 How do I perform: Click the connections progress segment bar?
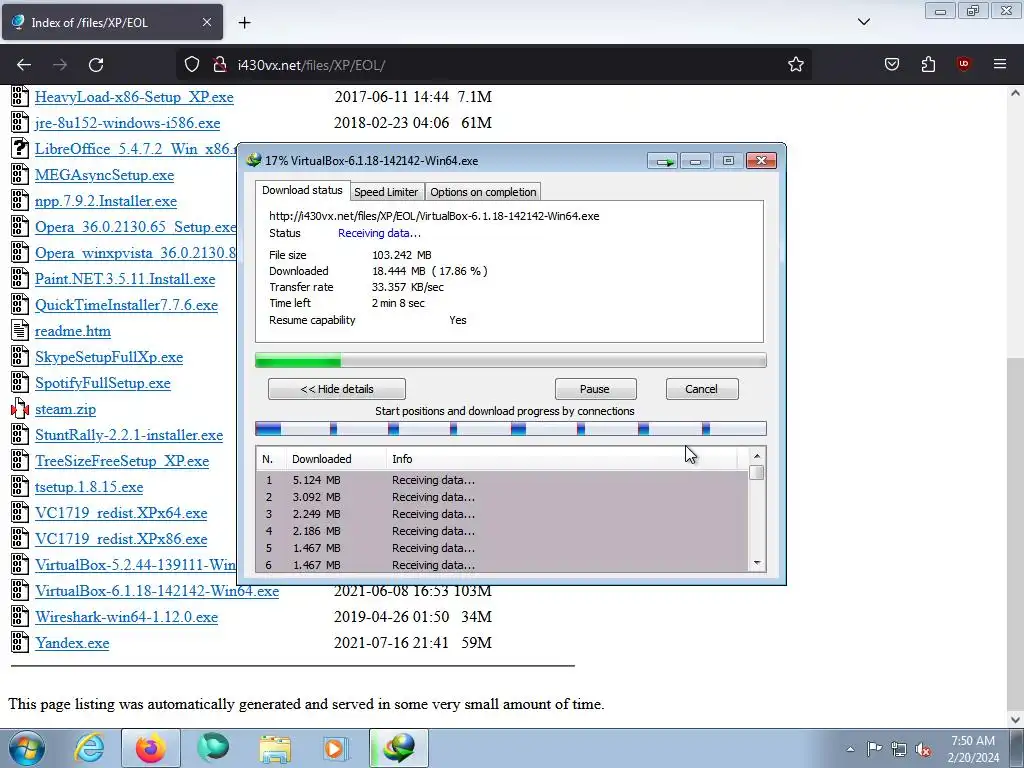coord(511,428)
